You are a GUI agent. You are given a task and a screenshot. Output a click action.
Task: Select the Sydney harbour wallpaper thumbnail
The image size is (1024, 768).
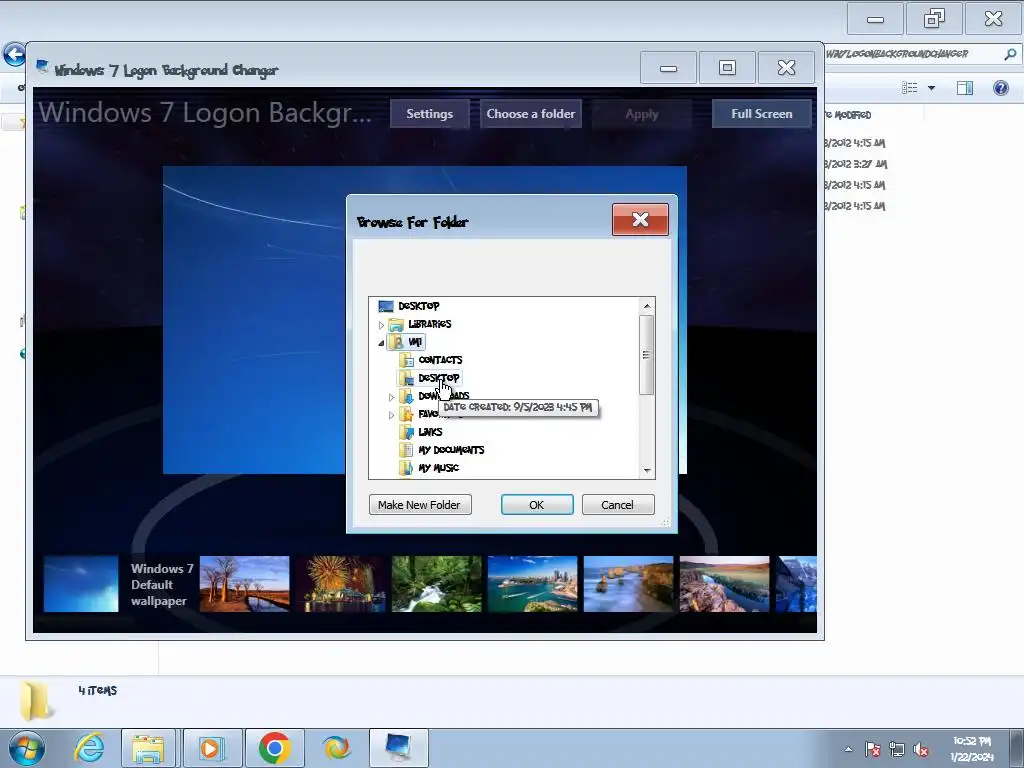[532, 584]
